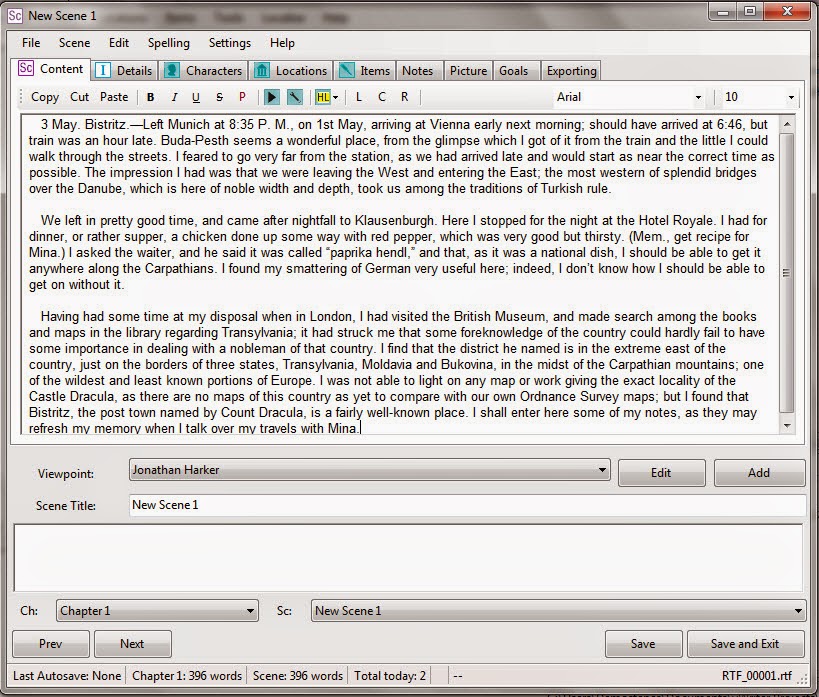Viewport: 819px width, 697px height.
Task: Apply strikethrough with the S icon
Action: click(x=218, y=96)
